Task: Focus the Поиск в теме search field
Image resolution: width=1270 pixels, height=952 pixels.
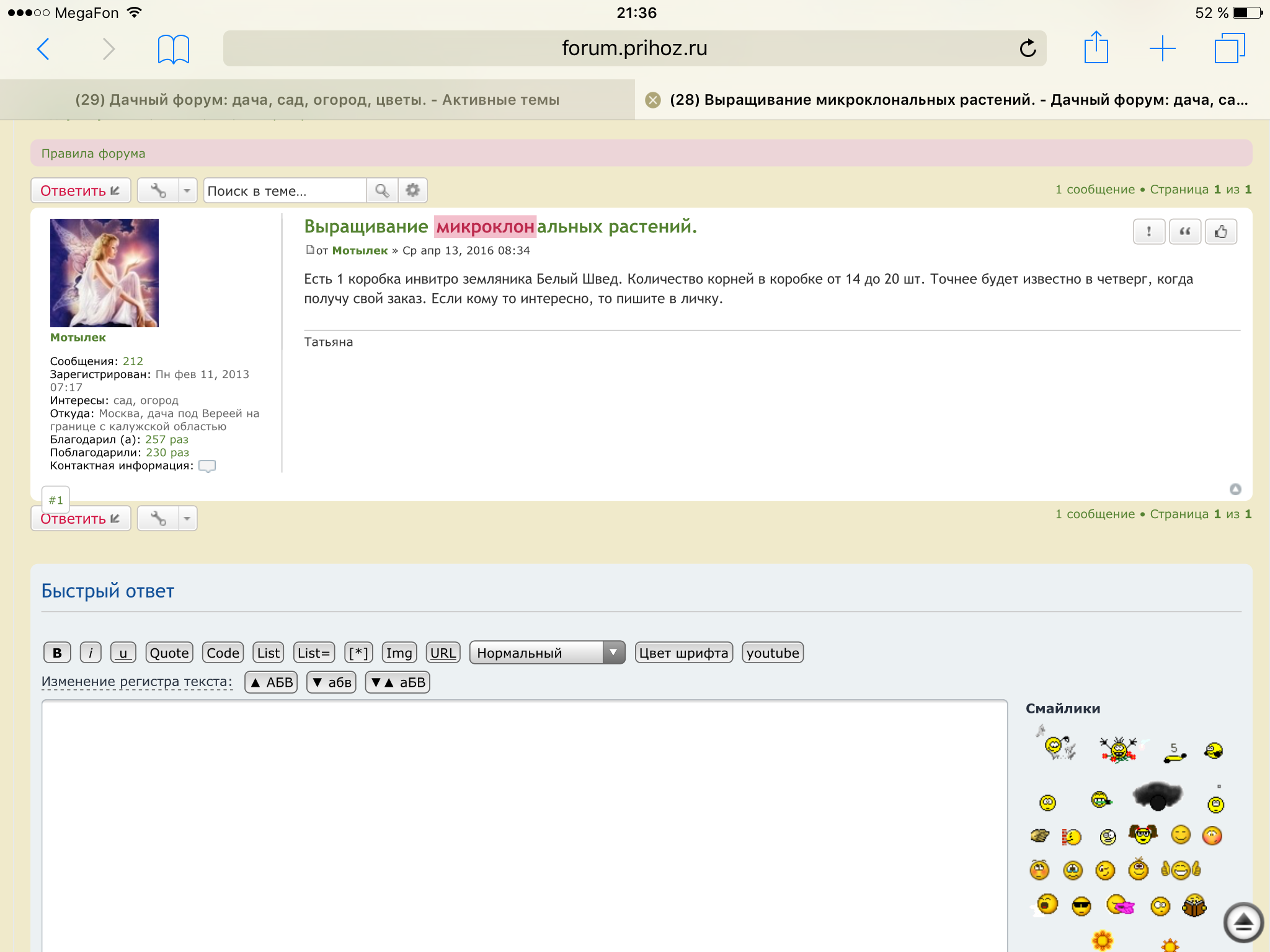Action: point(284,191)
